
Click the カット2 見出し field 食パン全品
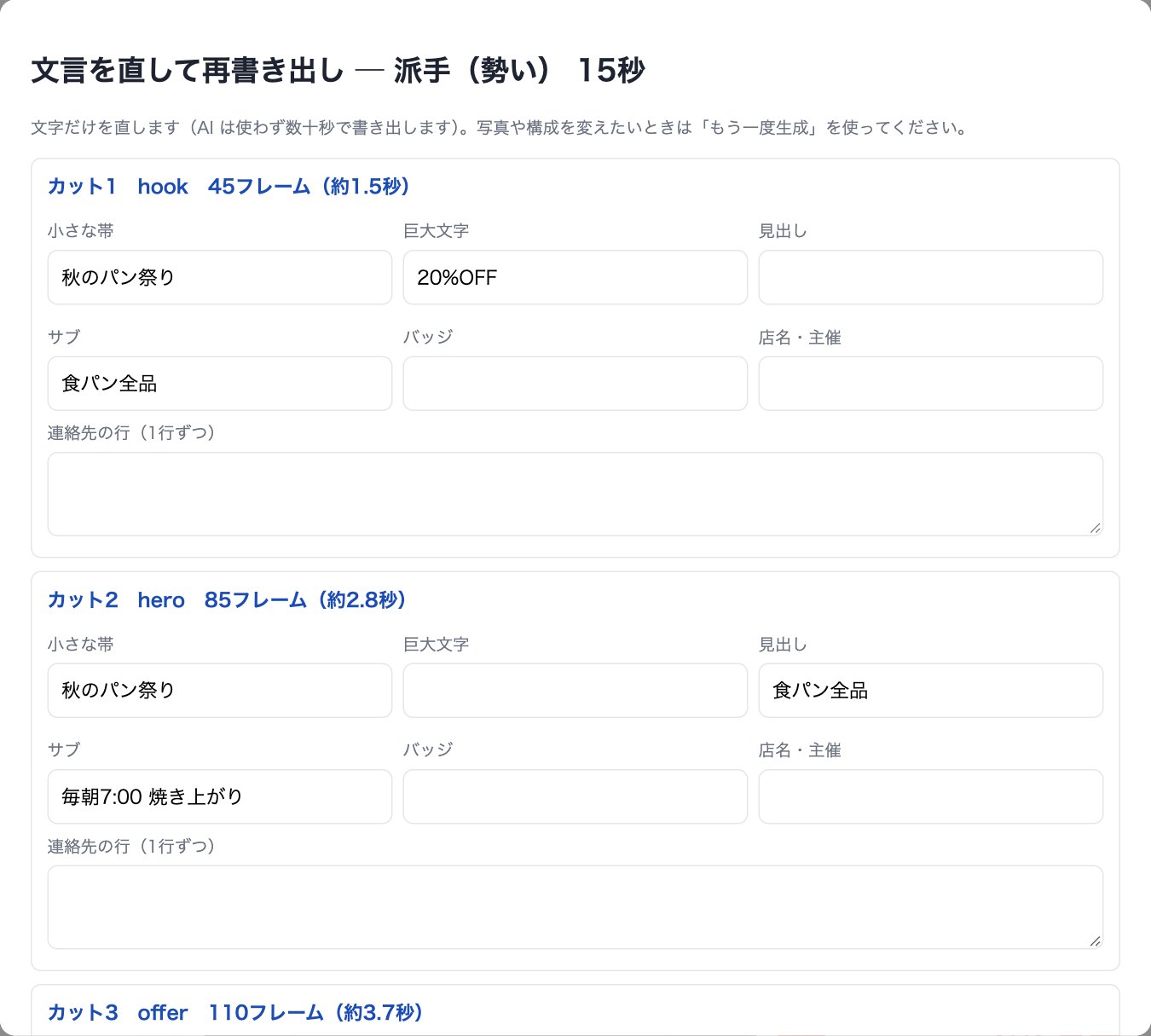[x=931, y=691]
